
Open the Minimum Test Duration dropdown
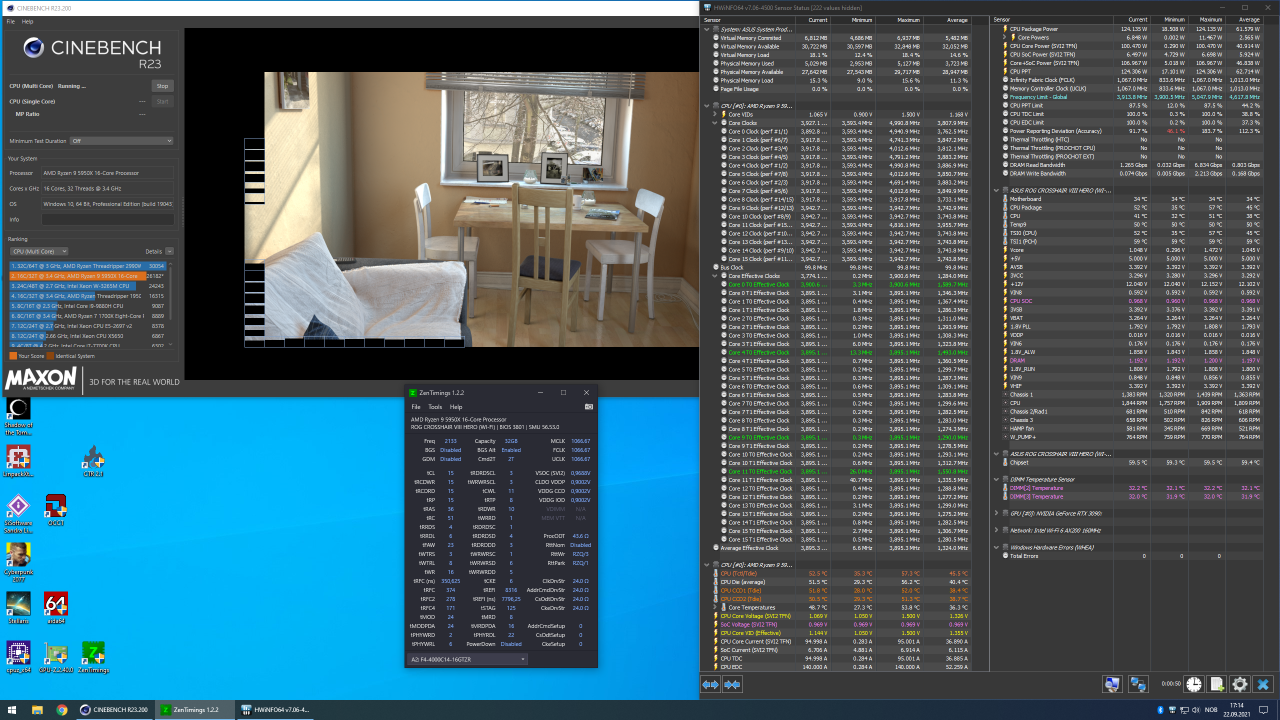click(121, 141)
